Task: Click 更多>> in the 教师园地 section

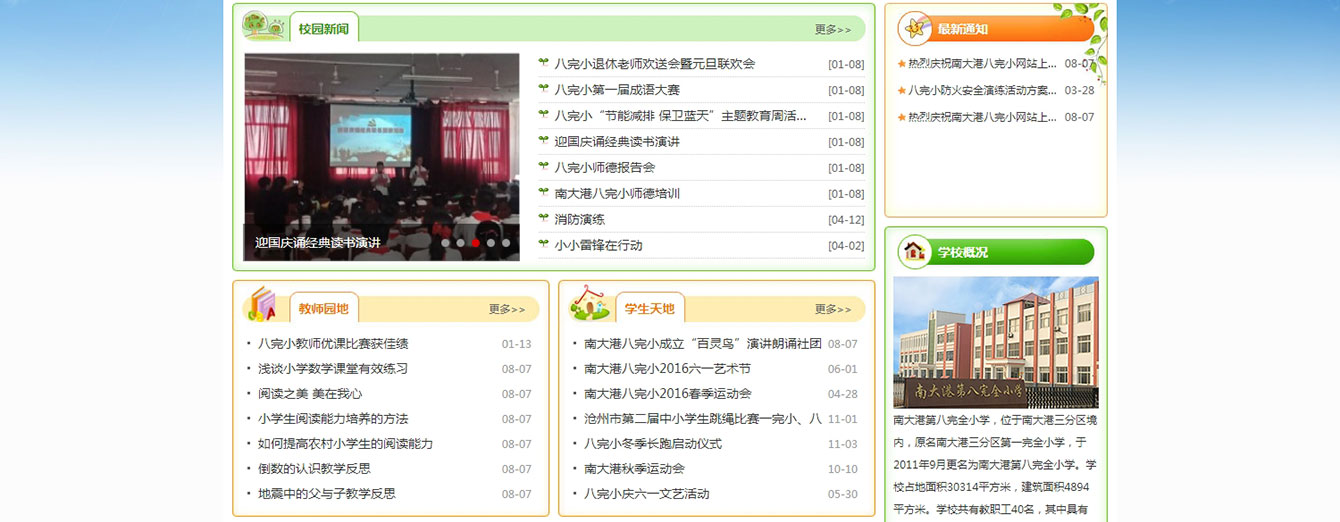Action: [x=507, y=310]
